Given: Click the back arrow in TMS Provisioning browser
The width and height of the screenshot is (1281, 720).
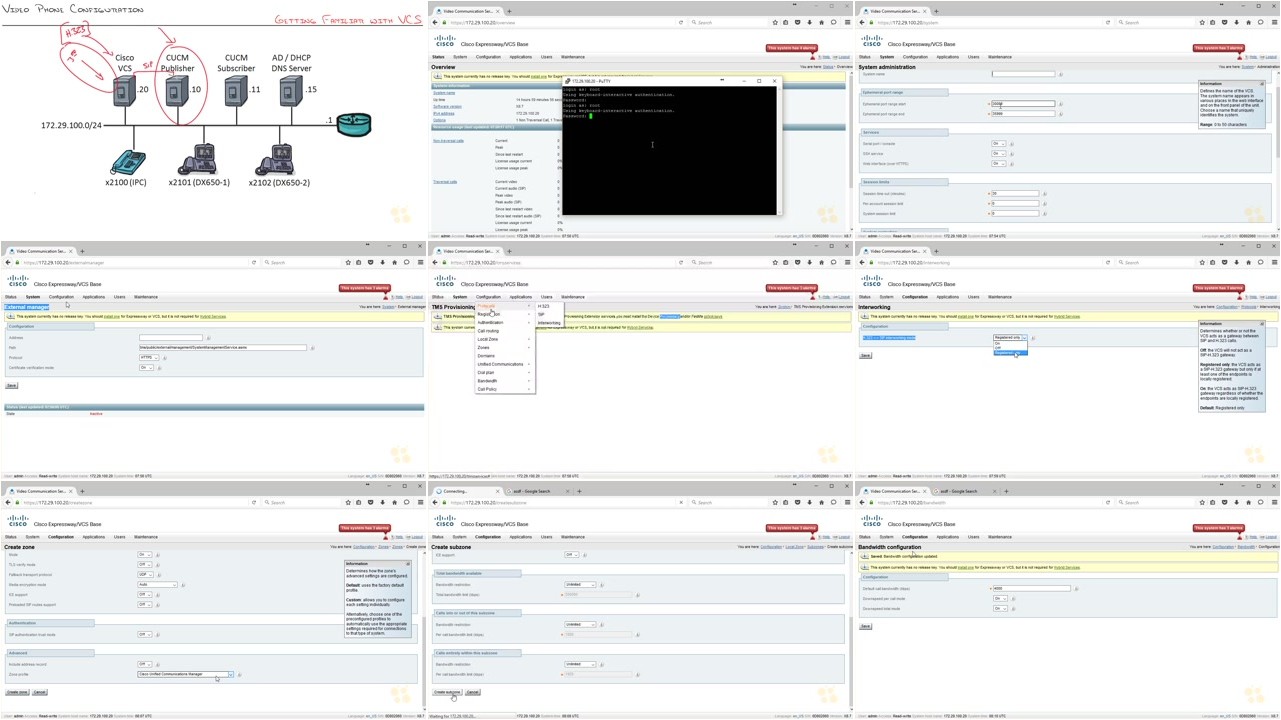Looking at the screenshot, I should [435, 262].
